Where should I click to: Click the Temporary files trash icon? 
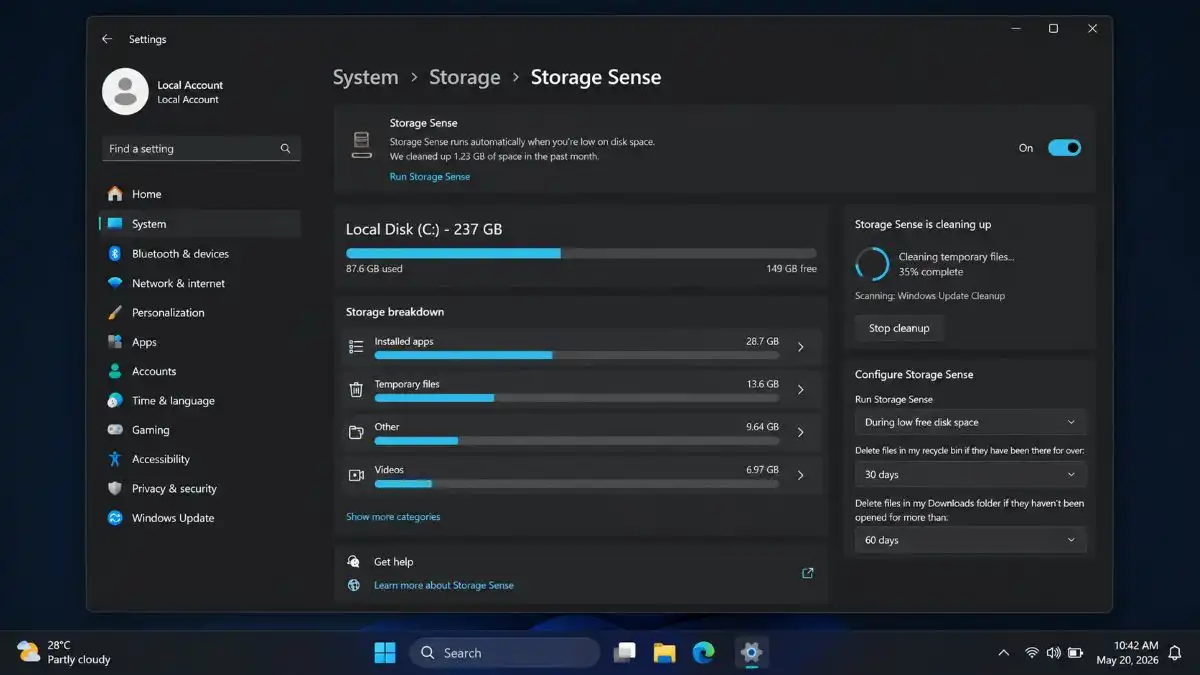[x=356, y=390]
